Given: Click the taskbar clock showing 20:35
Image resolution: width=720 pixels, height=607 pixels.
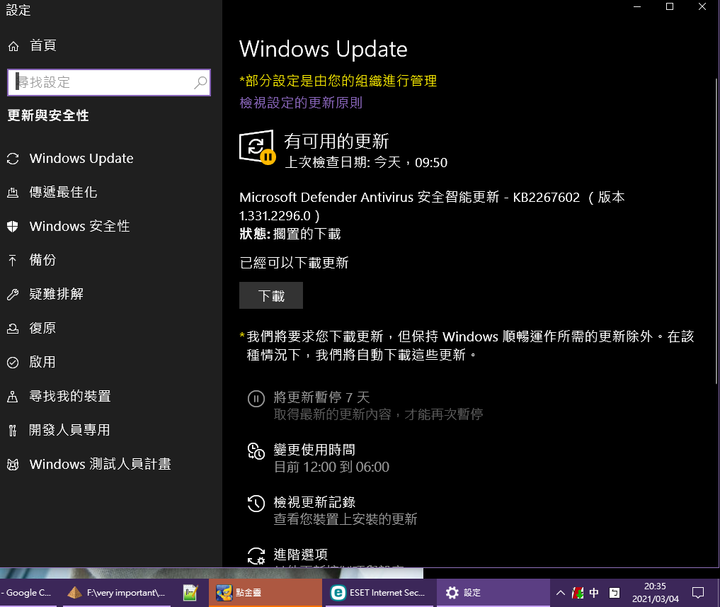Looking at the screenshot, I should 655,593.
